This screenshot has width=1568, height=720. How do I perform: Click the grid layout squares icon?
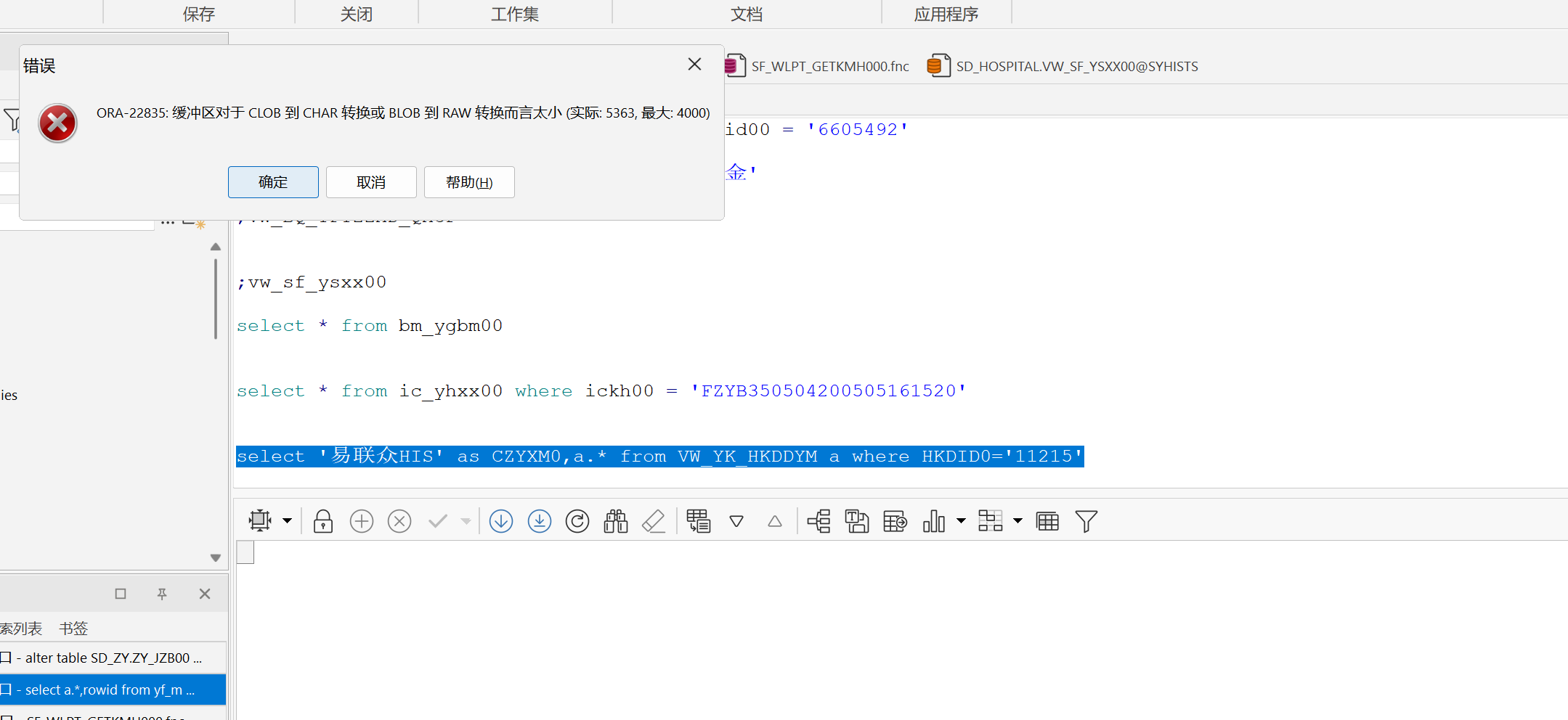991,521
